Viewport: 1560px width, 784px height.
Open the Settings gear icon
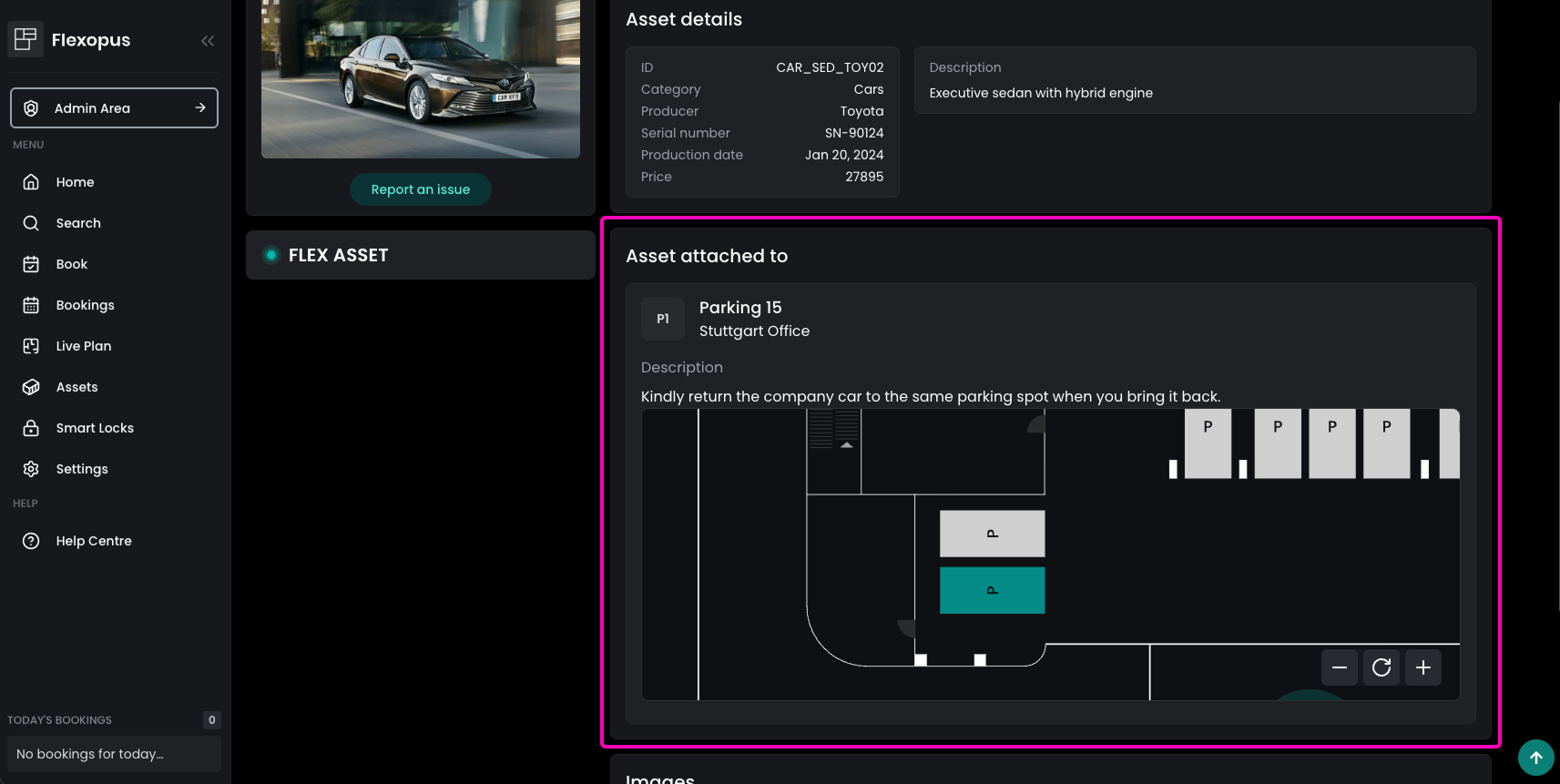coord(31,469)
